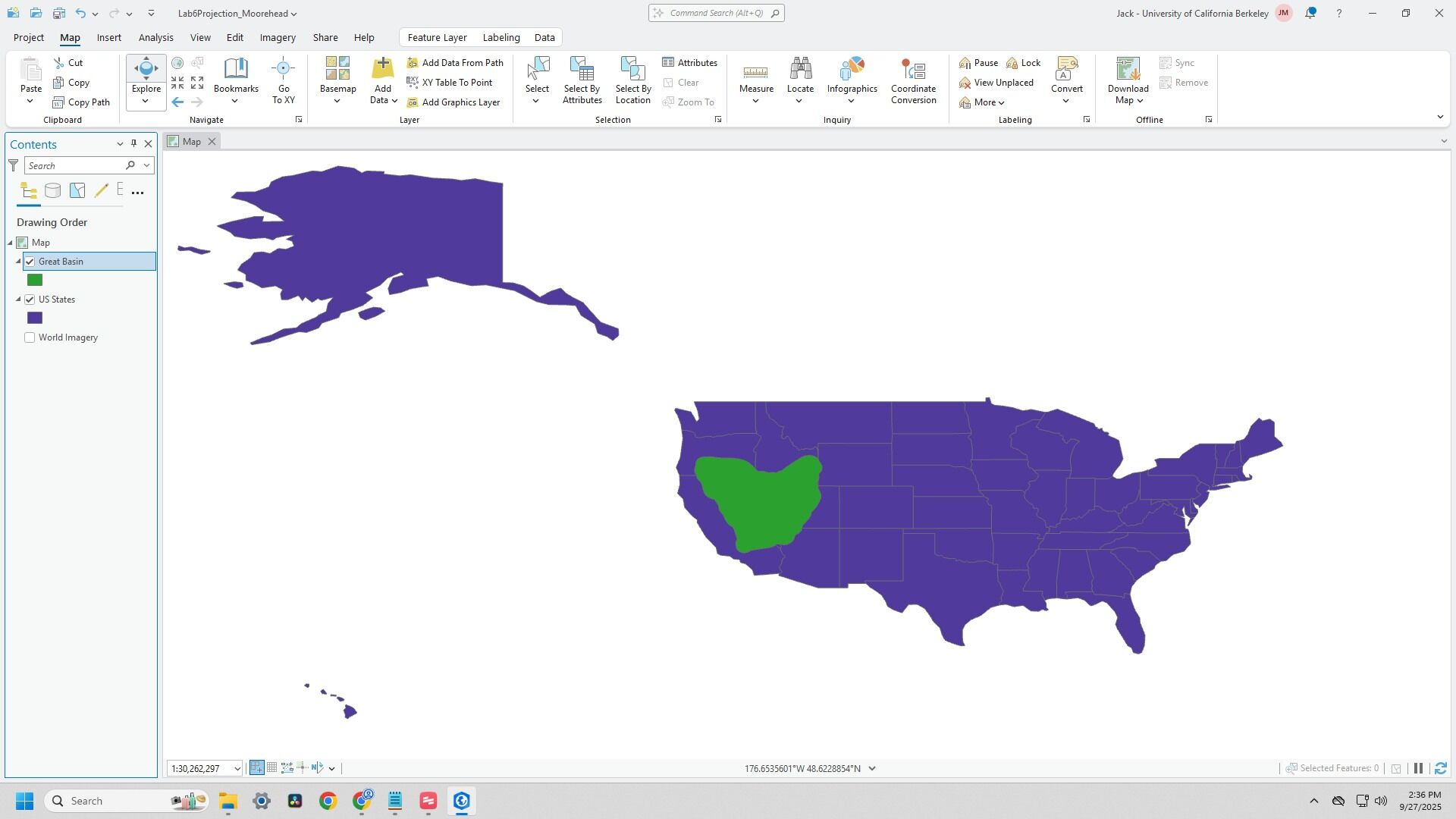Open the map scale dropdown
Viewport: 1456px width, 819px height.
237,769
